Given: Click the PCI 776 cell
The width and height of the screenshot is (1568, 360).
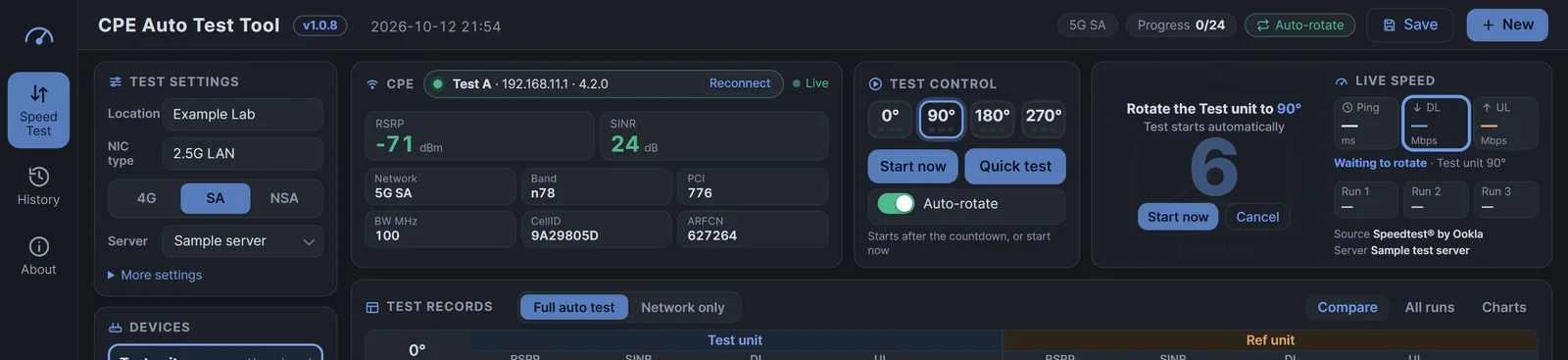Looking at the screenshot, I should click(753, 186).
